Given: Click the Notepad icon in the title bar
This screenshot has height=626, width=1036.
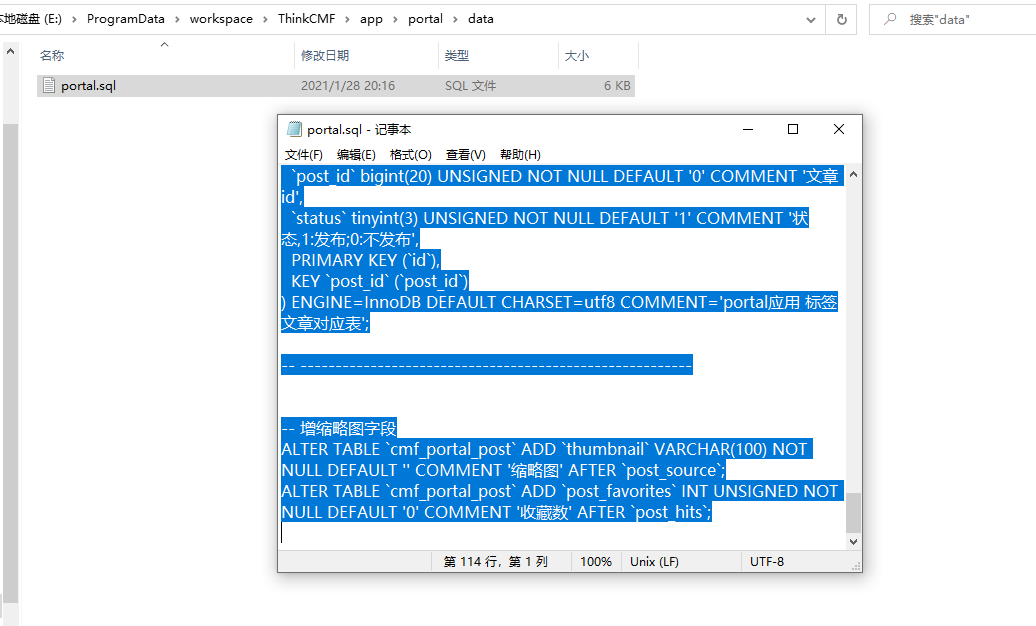Looking at the screenshot, I should [x=294, y=128].
